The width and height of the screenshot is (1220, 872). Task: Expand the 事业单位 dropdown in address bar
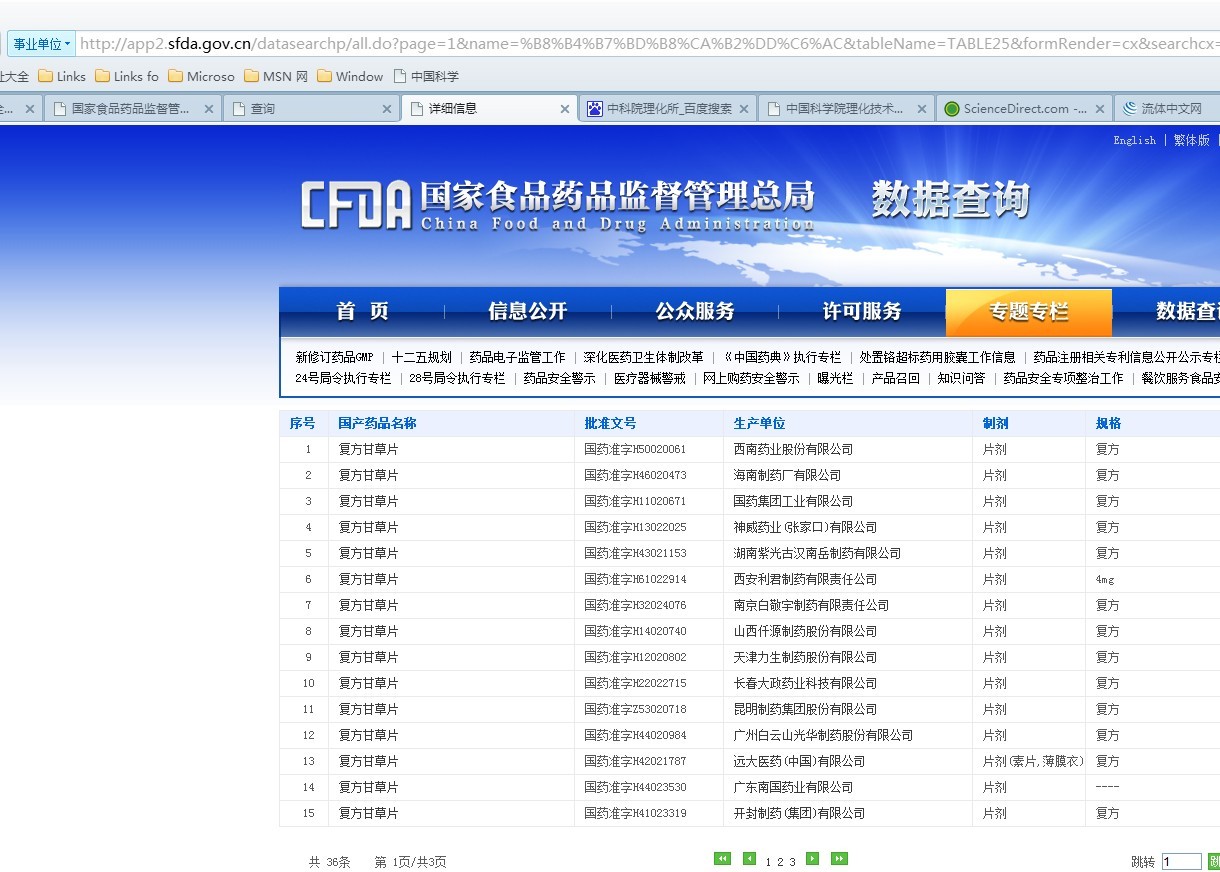41,44
